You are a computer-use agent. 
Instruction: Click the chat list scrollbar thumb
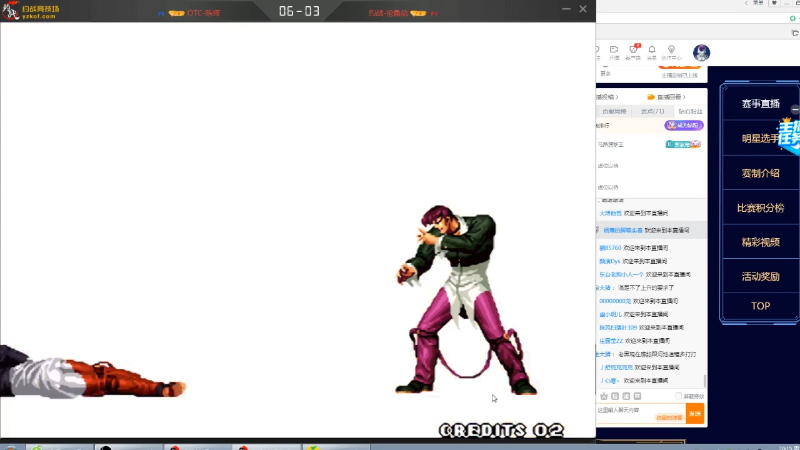[x=705, y=381]
